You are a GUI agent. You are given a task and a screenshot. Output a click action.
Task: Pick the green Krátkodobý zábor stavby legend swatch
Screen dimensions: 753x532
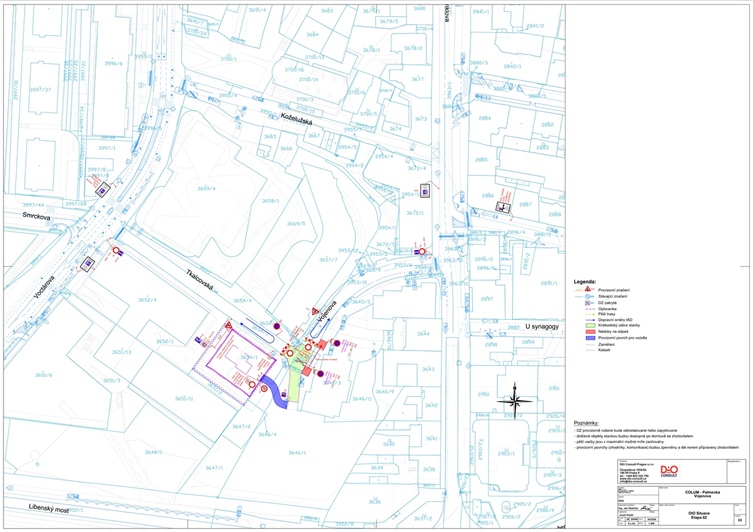pos(590,326)
